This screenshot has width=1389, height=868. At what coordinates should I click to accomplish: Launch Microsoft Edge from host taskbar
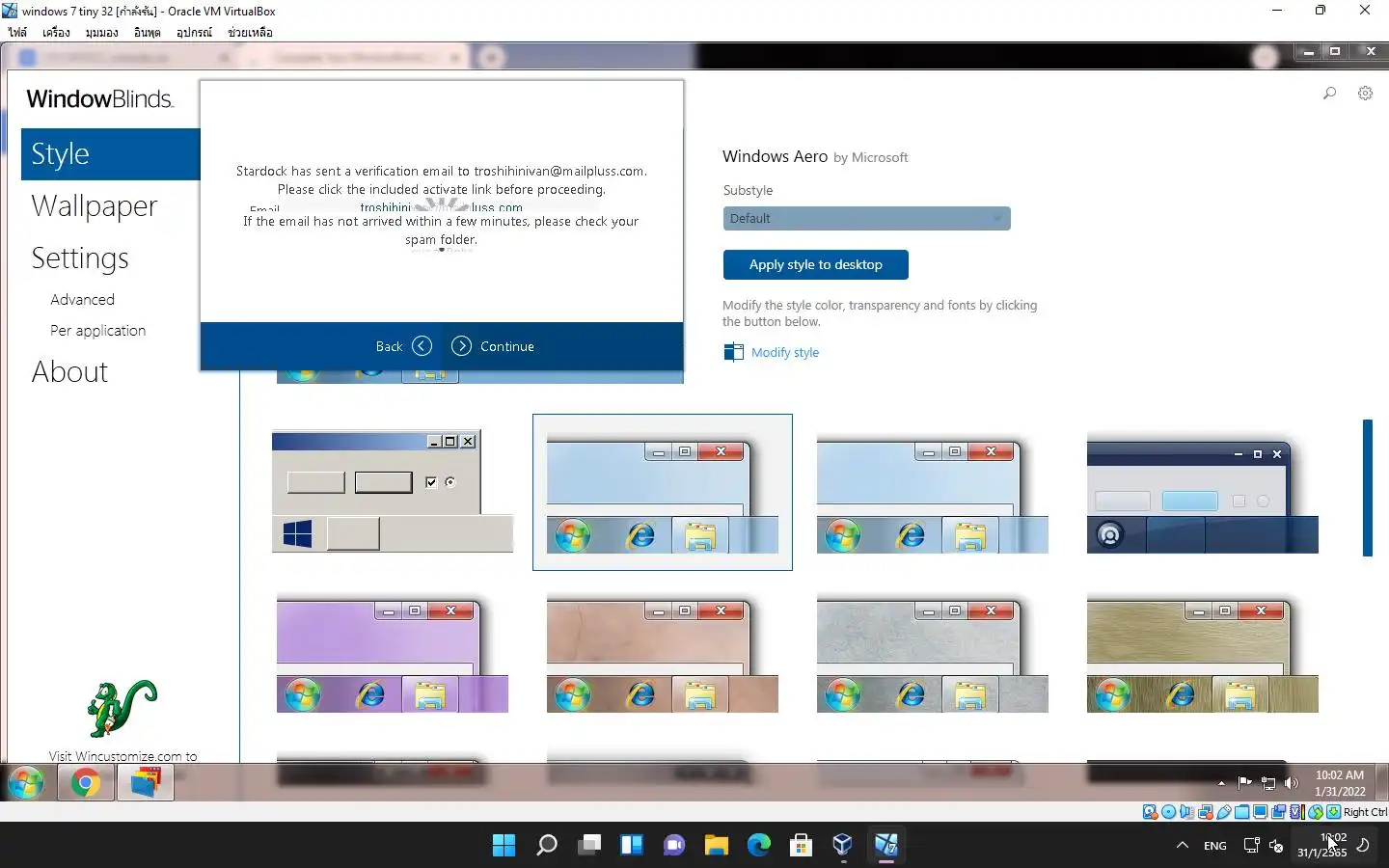click(759, 845)
